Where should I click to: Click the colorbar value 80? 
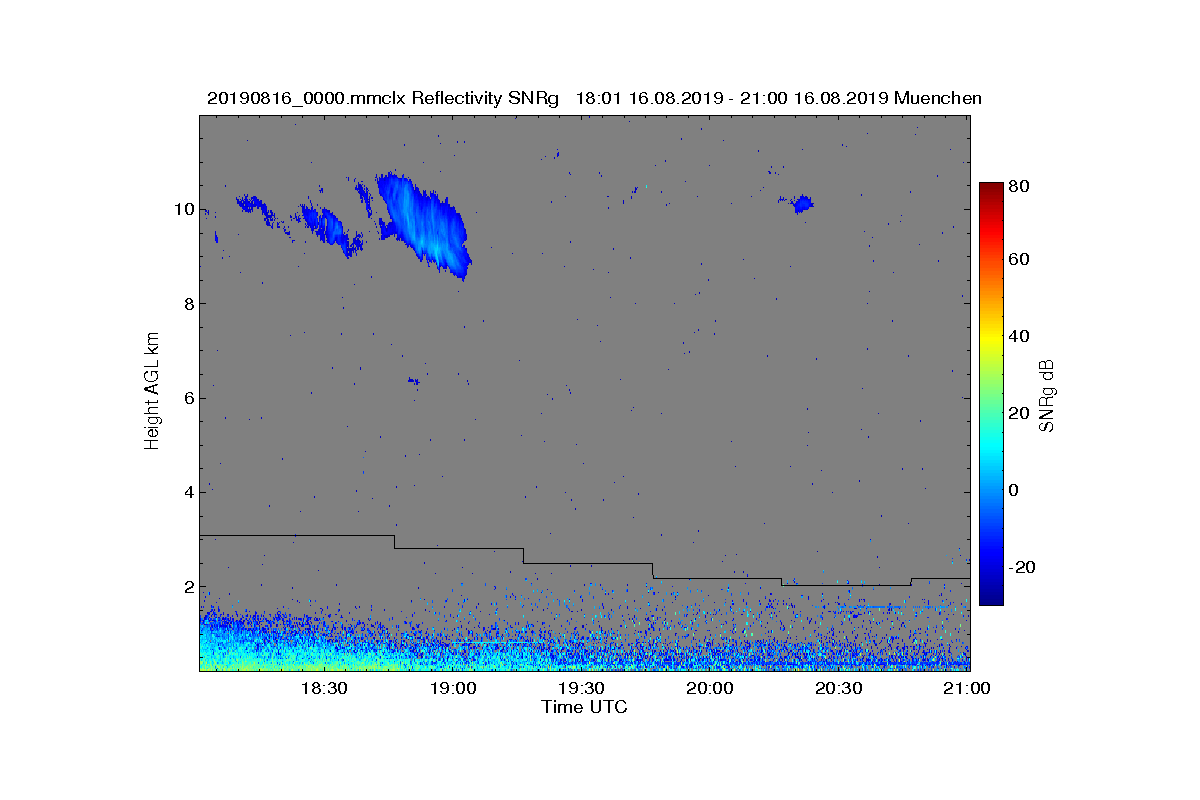pos(1020,186)
